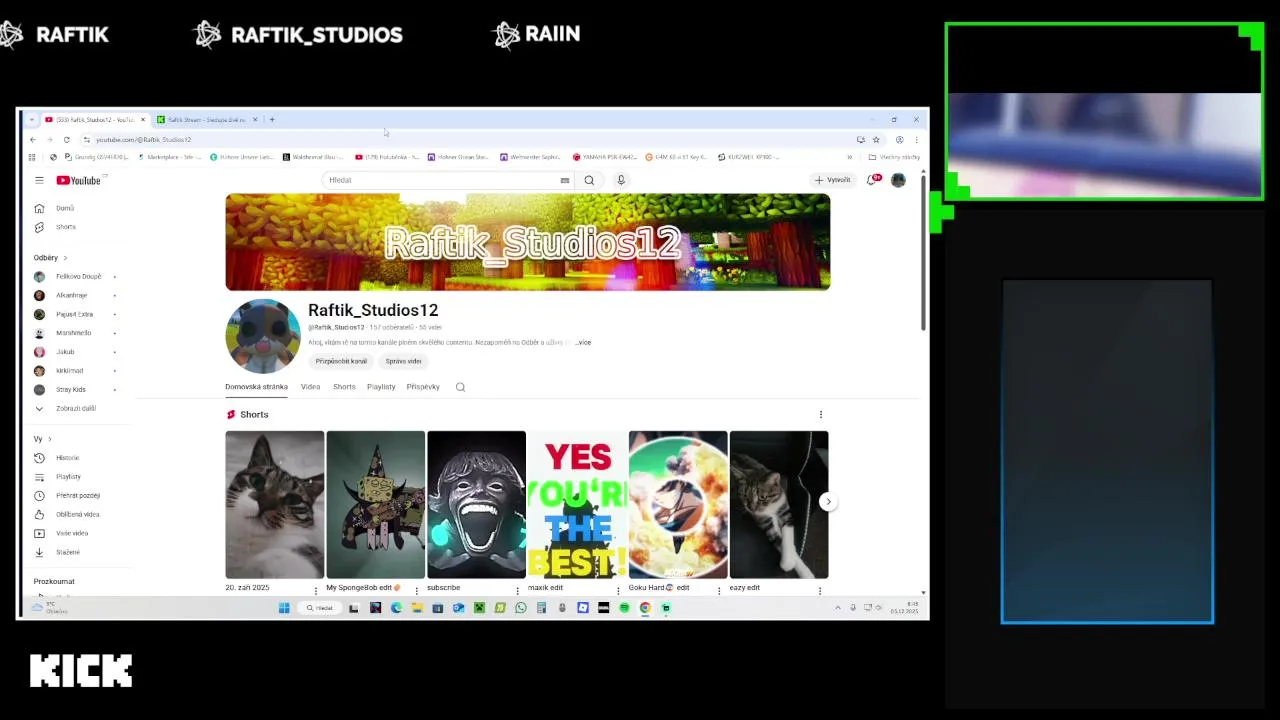Open the 'Goku Hard edit' short
Viewport: 1280px width, 720px height.
[x=678, y=505]
